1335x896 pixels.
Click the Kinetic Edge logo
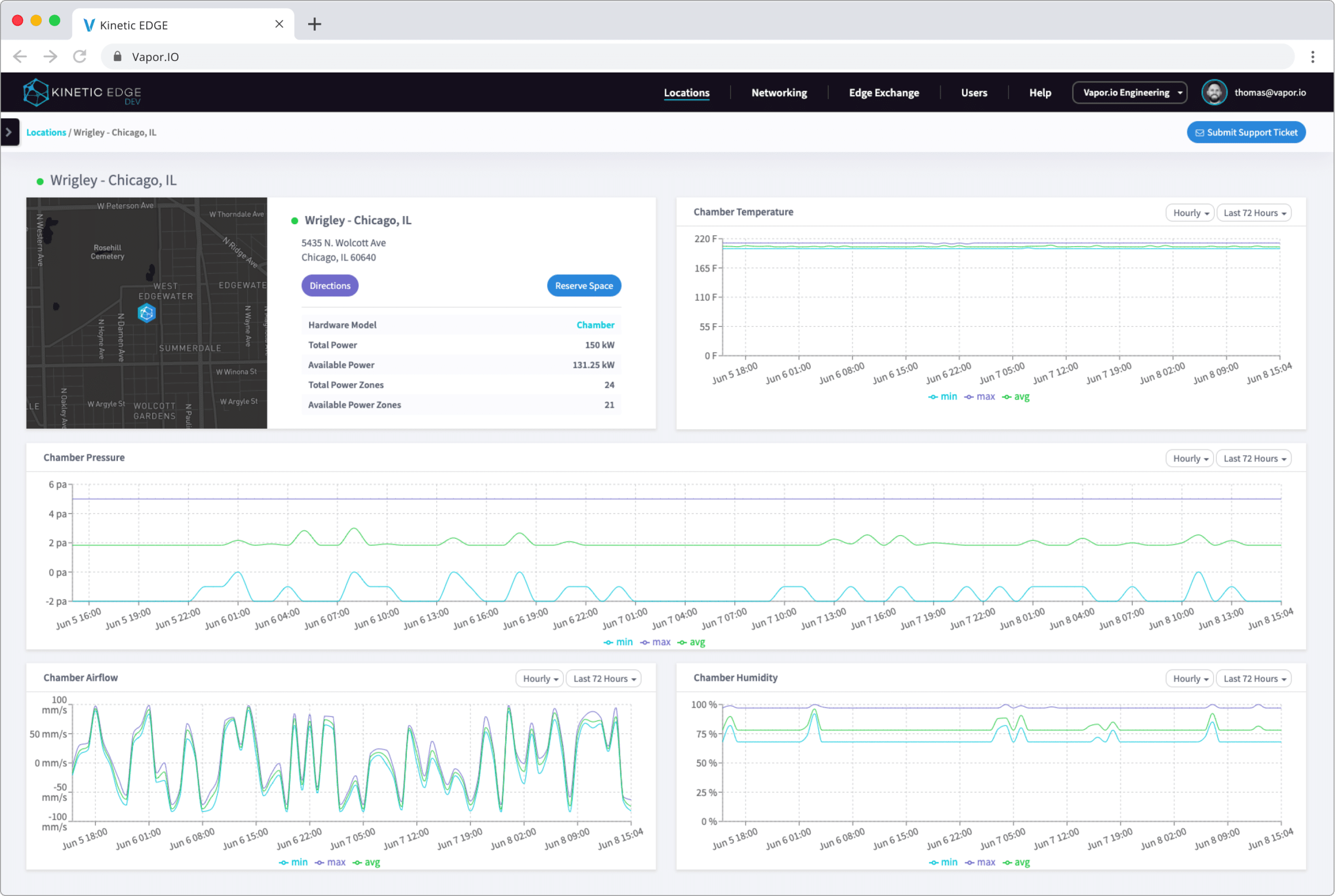82,92
